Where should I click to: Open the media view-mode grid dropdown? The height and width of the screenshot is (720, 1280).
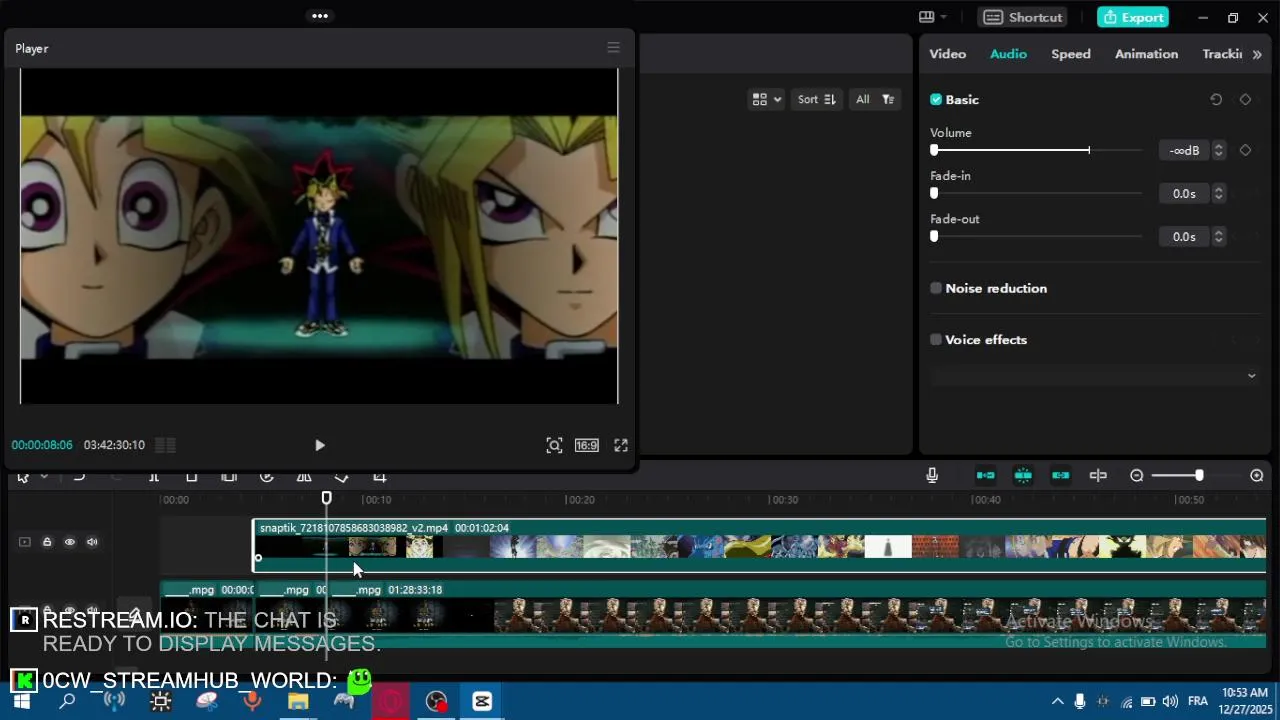click(767, 99)
